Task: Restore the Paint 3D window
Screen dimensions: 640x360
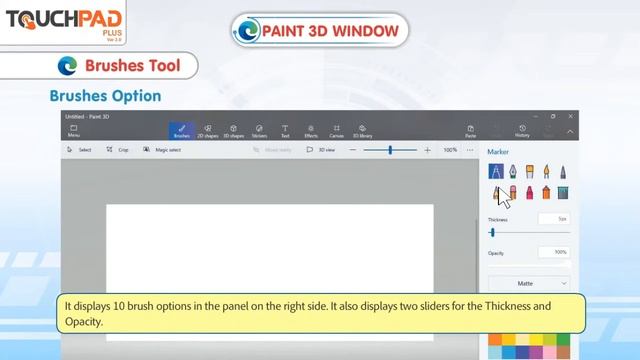Action: point(553,116)
